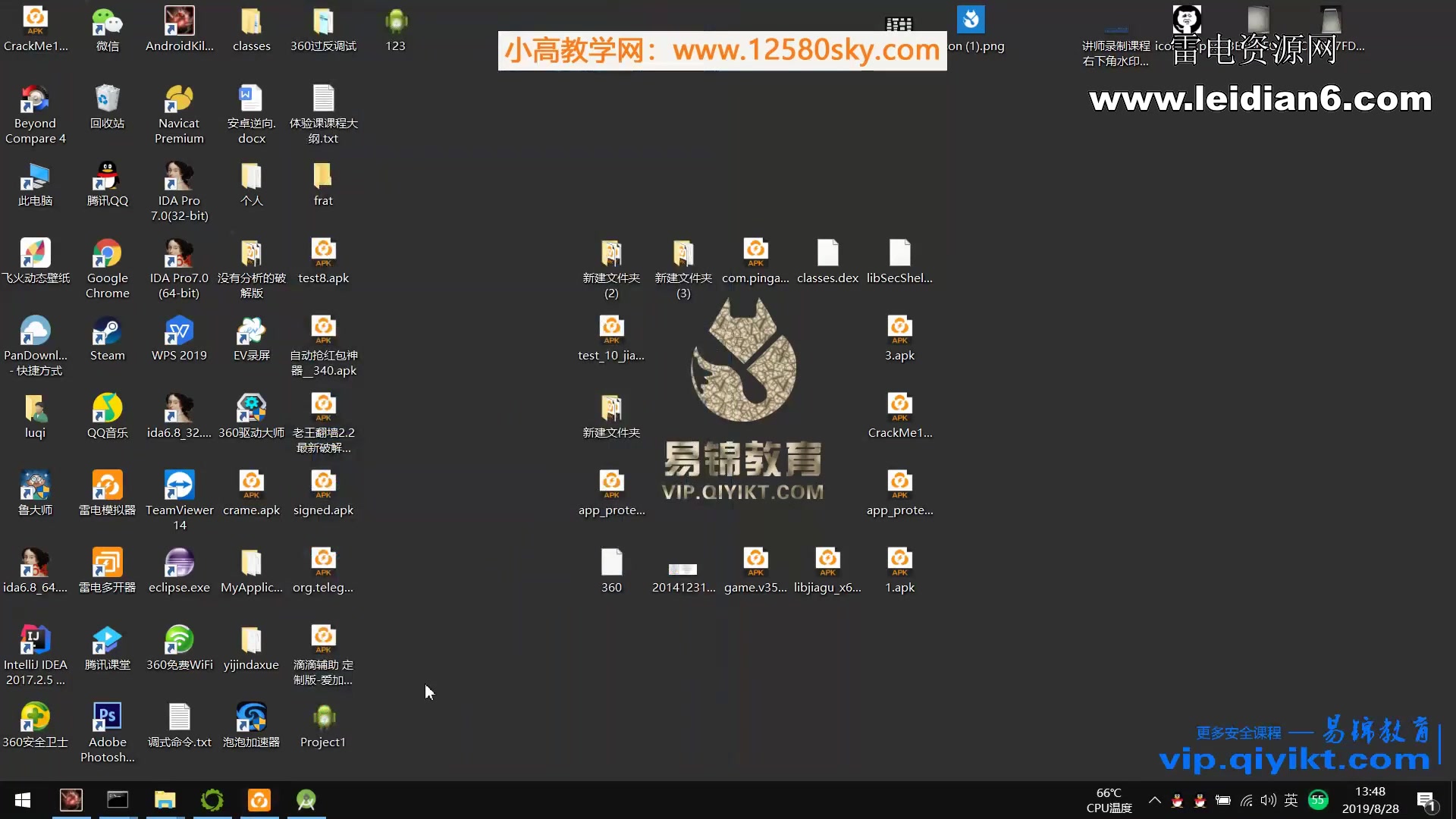Open 360安全卫士 security app
1456x819 pixels.
pos(35,718)
